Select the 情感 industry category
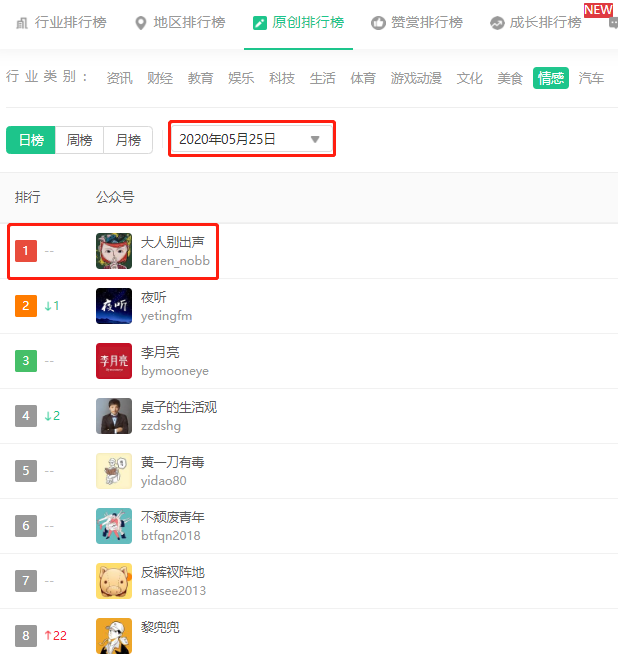Screen dimensions: 618x662 tap(551, 78)
